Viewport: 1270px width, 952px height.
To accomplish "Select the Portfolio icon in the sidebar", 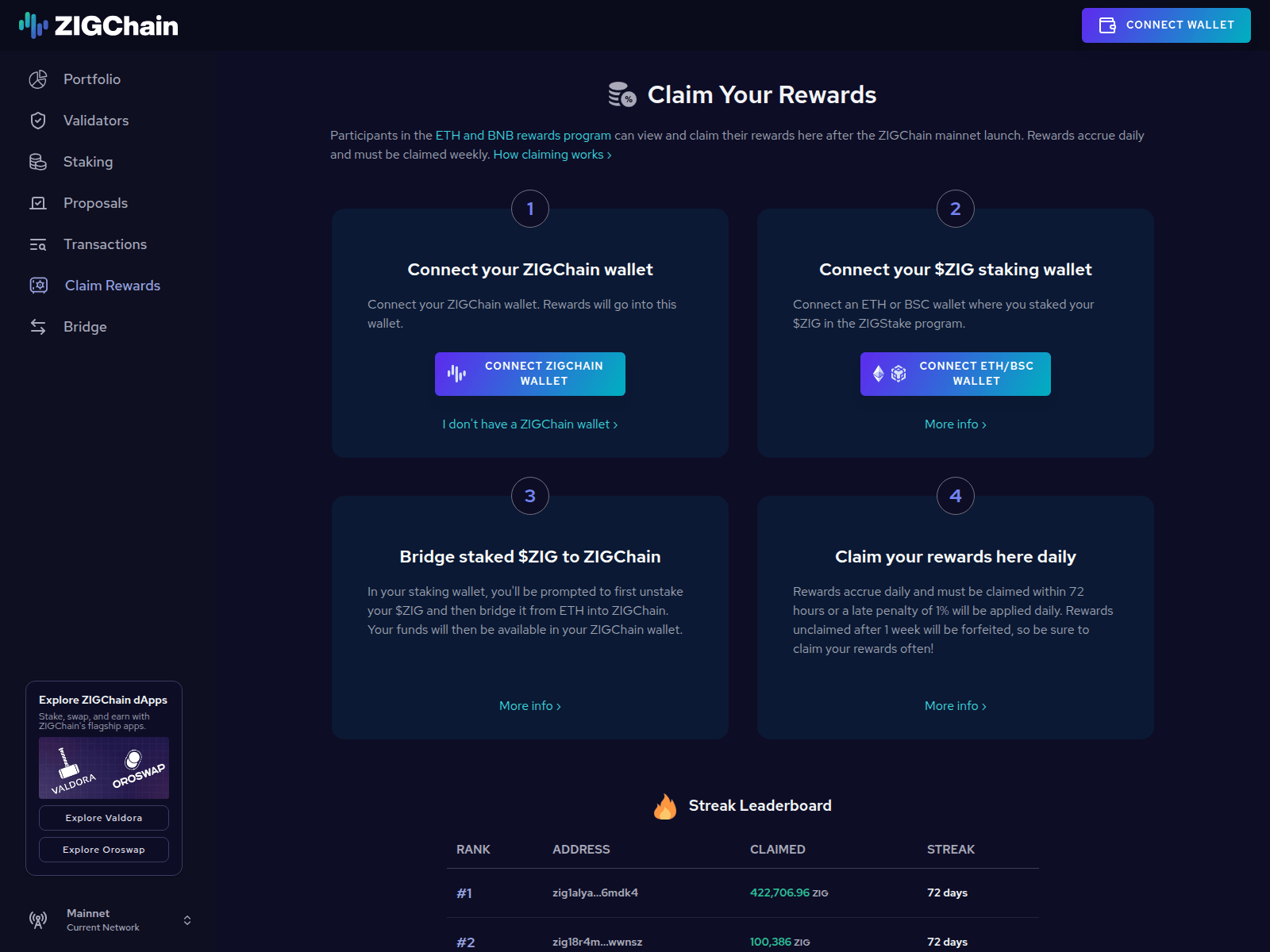I will tap(38, 79).
